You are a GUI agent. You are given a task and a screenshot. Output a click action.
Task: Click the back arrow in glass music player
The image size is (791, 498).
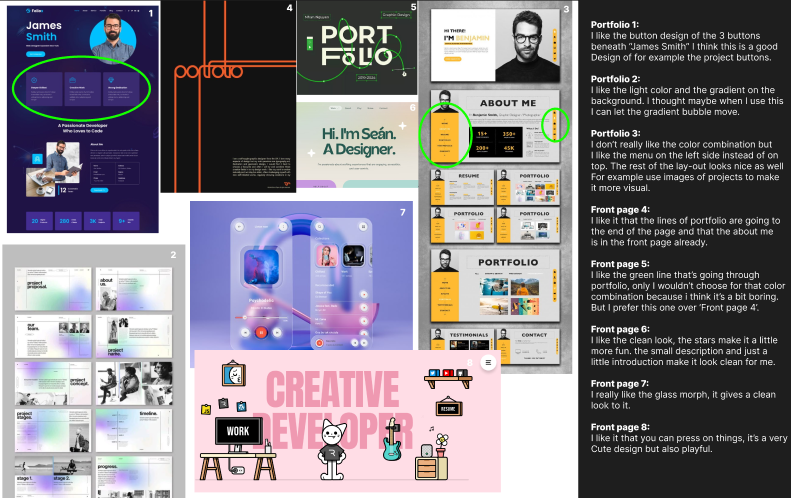[x=238, y=225]
